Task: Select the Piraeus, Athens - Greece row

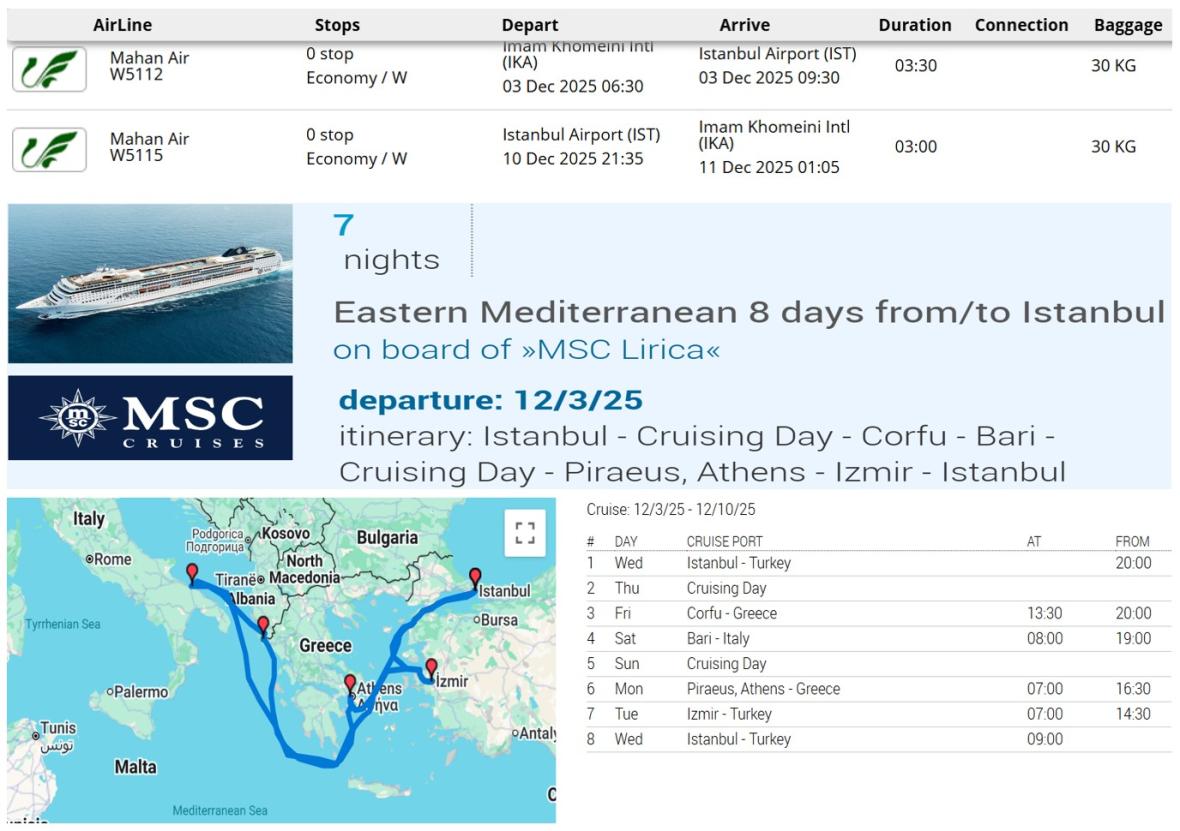Action: click(x=763, y=688)
